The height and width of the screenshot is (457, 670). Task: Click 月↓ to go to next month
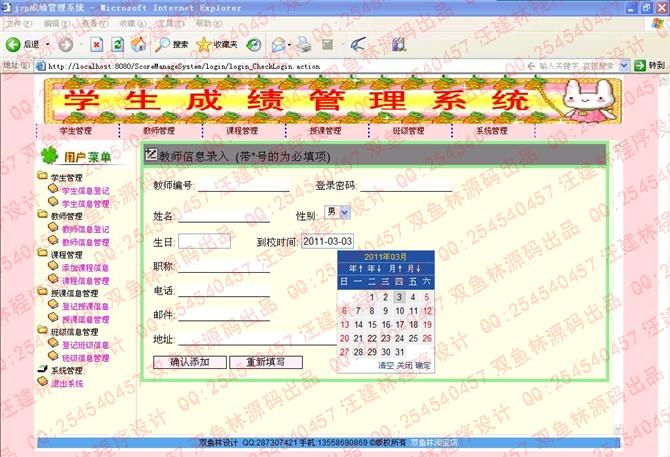click(x=414, y=269)
